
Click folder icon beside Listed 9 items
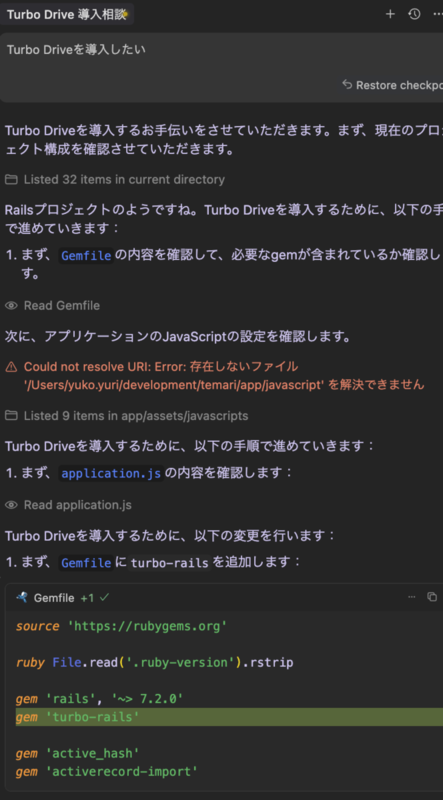[10, 416]
